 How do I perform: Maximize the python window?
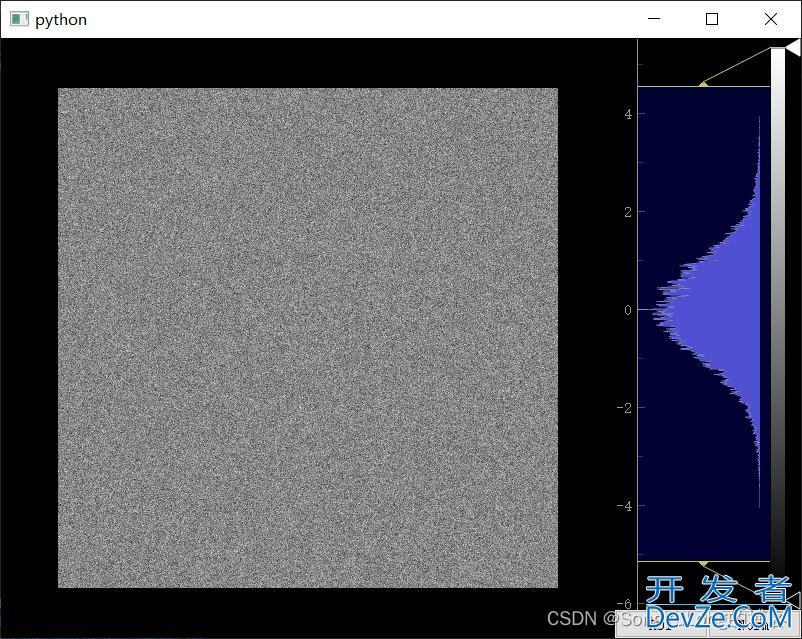711,19
